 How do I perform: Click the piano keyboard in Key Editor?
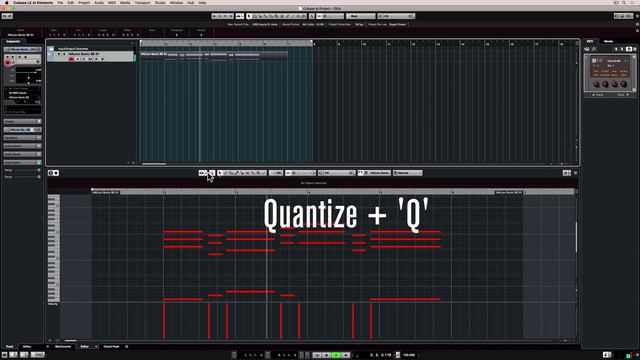point(54,248)
